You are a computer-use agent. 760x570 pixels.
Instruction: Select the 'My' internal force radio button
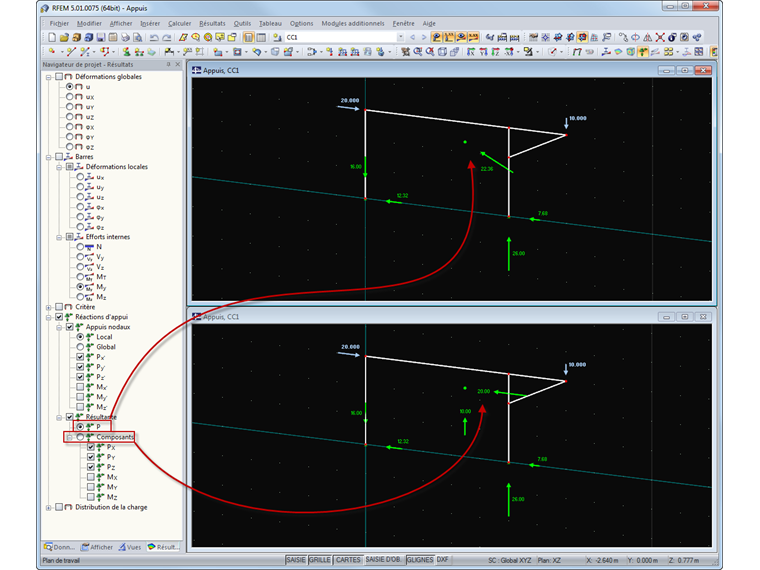coord(80,287)
